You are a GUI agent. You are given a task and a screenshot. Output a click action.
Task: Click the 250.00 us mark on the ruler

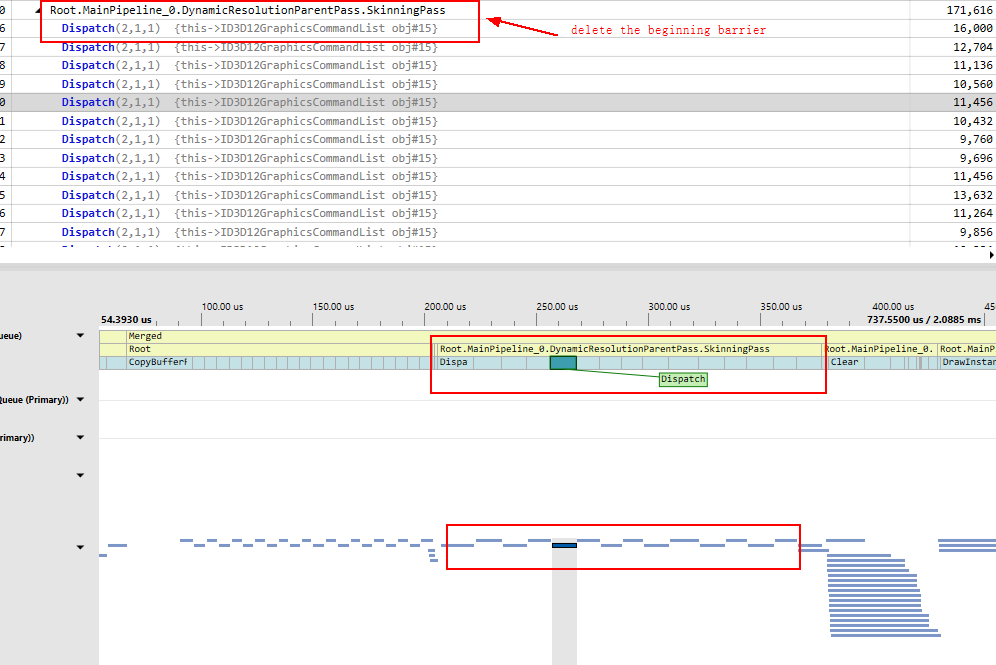pyautogui.click(x=558, y=307)
